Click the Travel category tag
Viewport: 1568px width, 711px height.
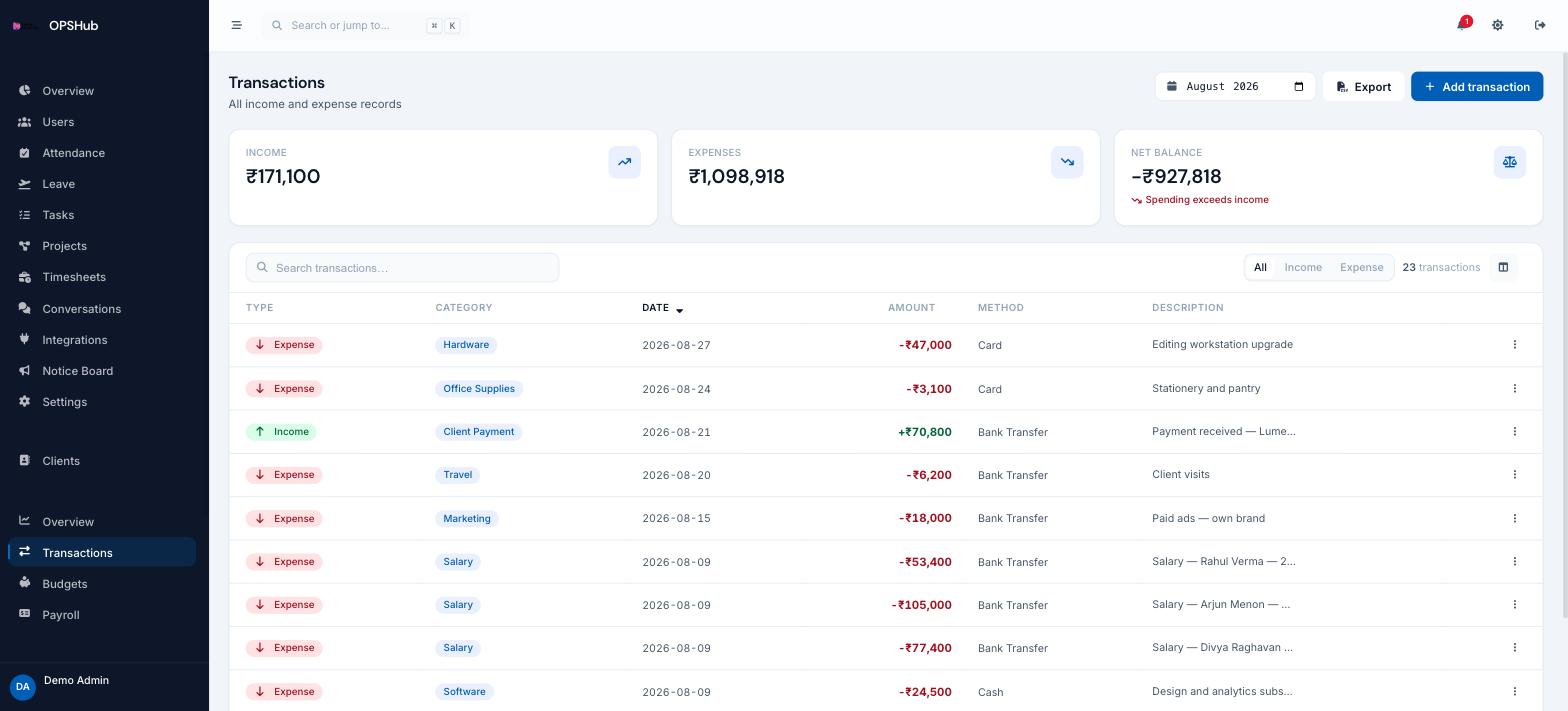(457, 475)
